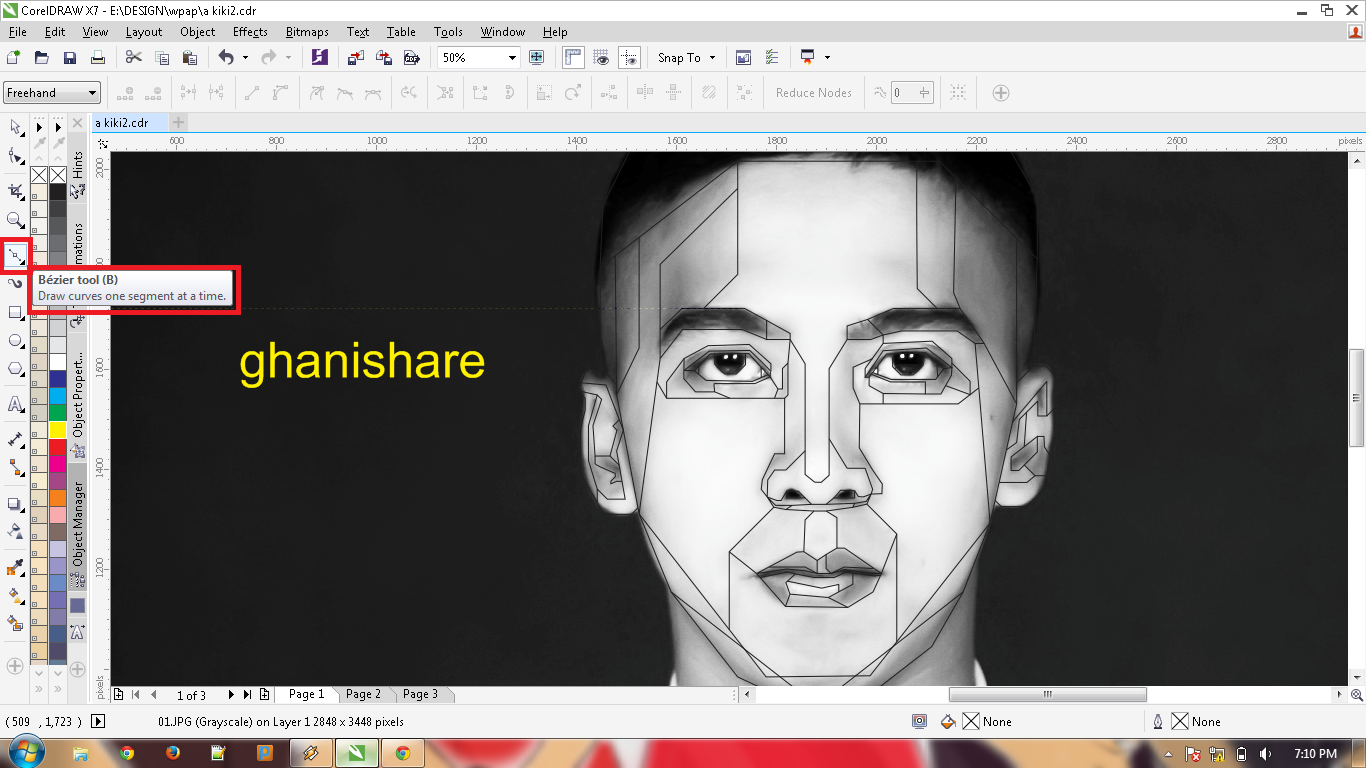Select the Transparency tool
Viewport: 1366px width, 768px height.
[x=15, y=532]
